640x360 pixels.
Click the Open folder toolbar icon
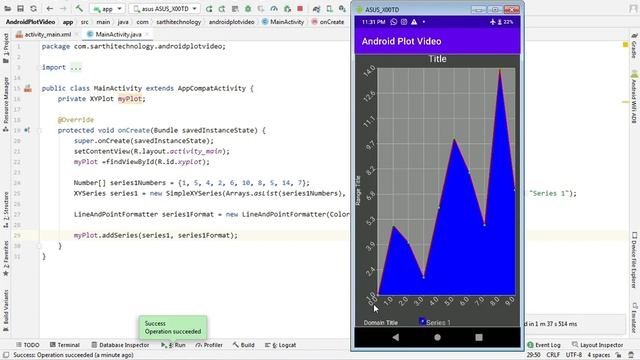click(8, 8)
